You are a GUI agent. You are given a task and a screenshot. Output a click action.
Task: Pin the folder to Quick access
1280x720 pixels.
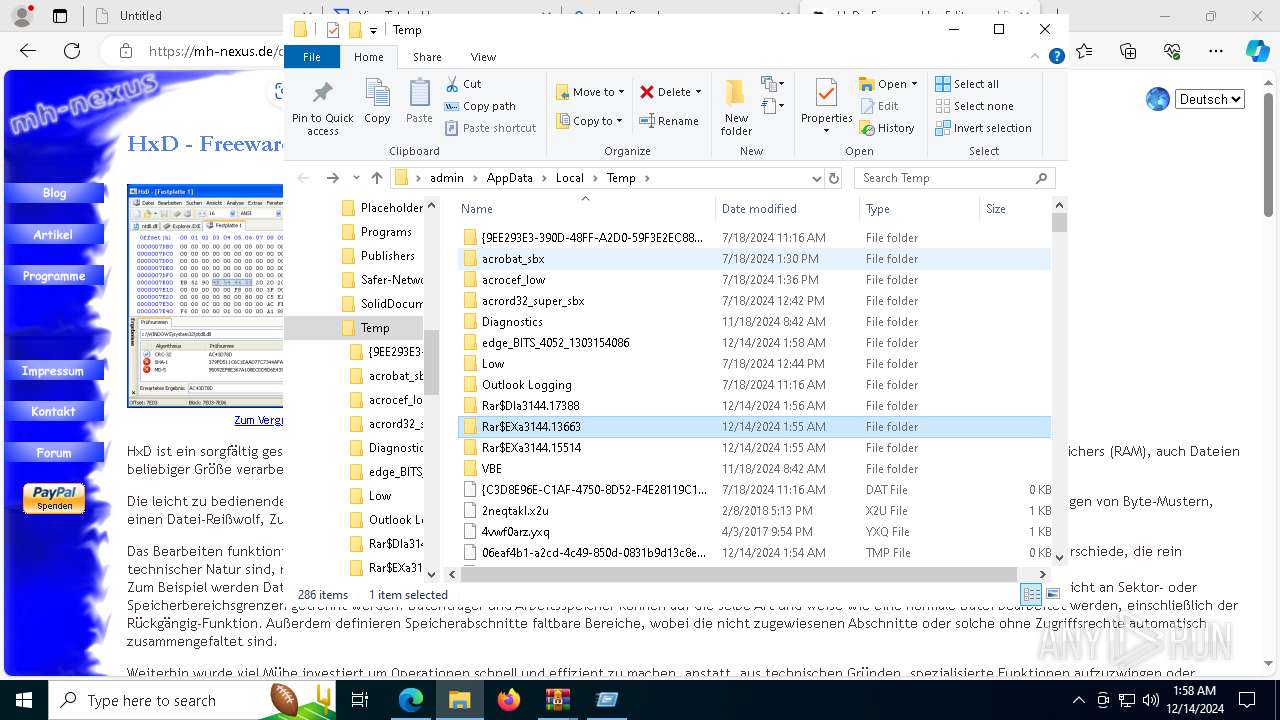click(322, 108)
